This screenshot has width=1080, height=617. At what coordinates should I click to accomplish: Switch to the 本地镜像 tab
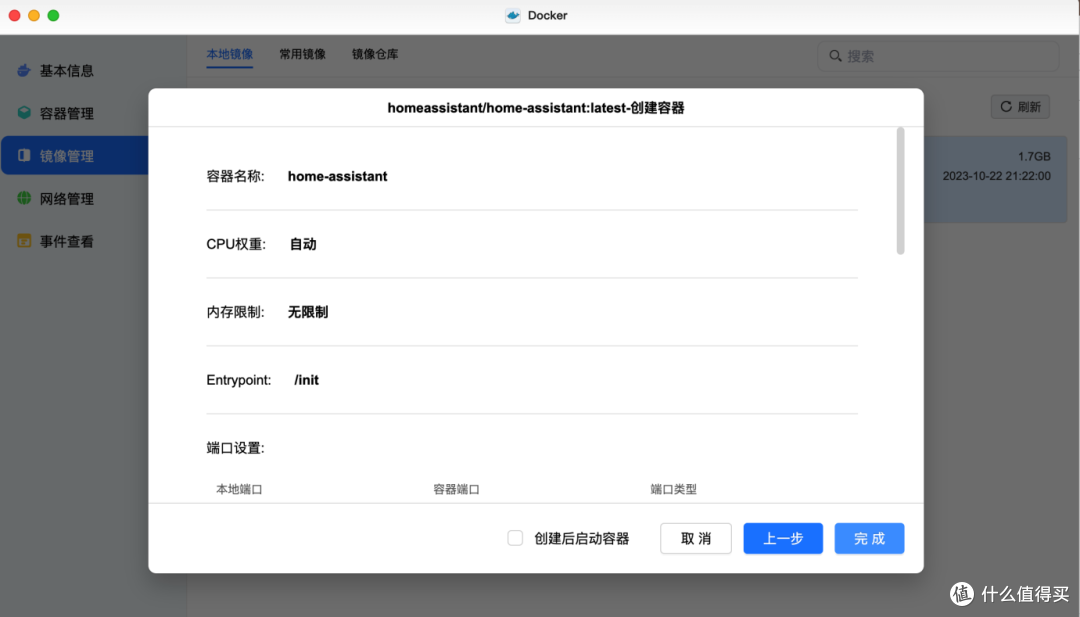229,54
